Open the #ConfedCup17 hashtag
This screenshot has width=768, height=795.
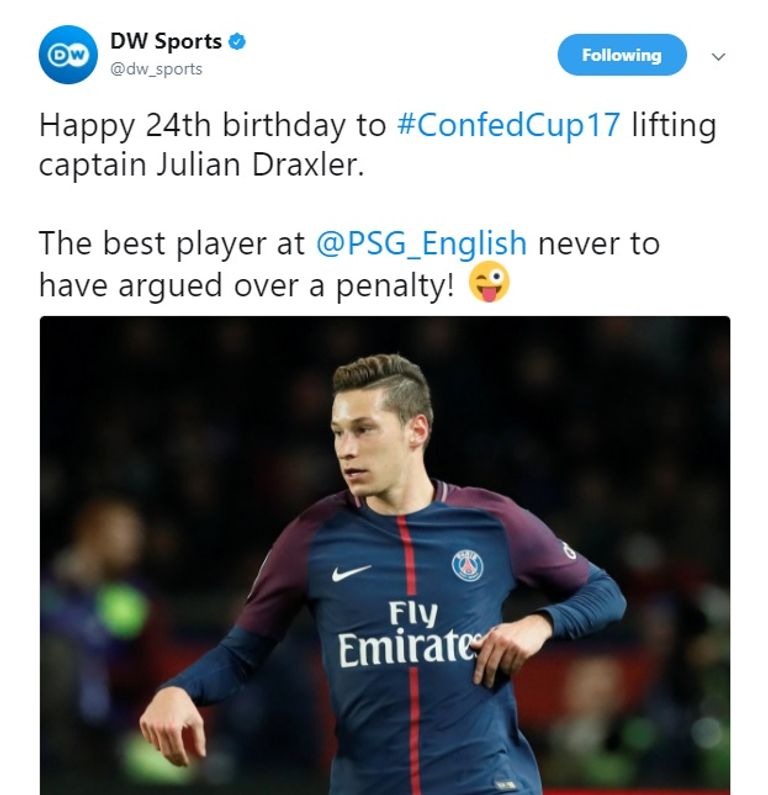tap(508, 125)
